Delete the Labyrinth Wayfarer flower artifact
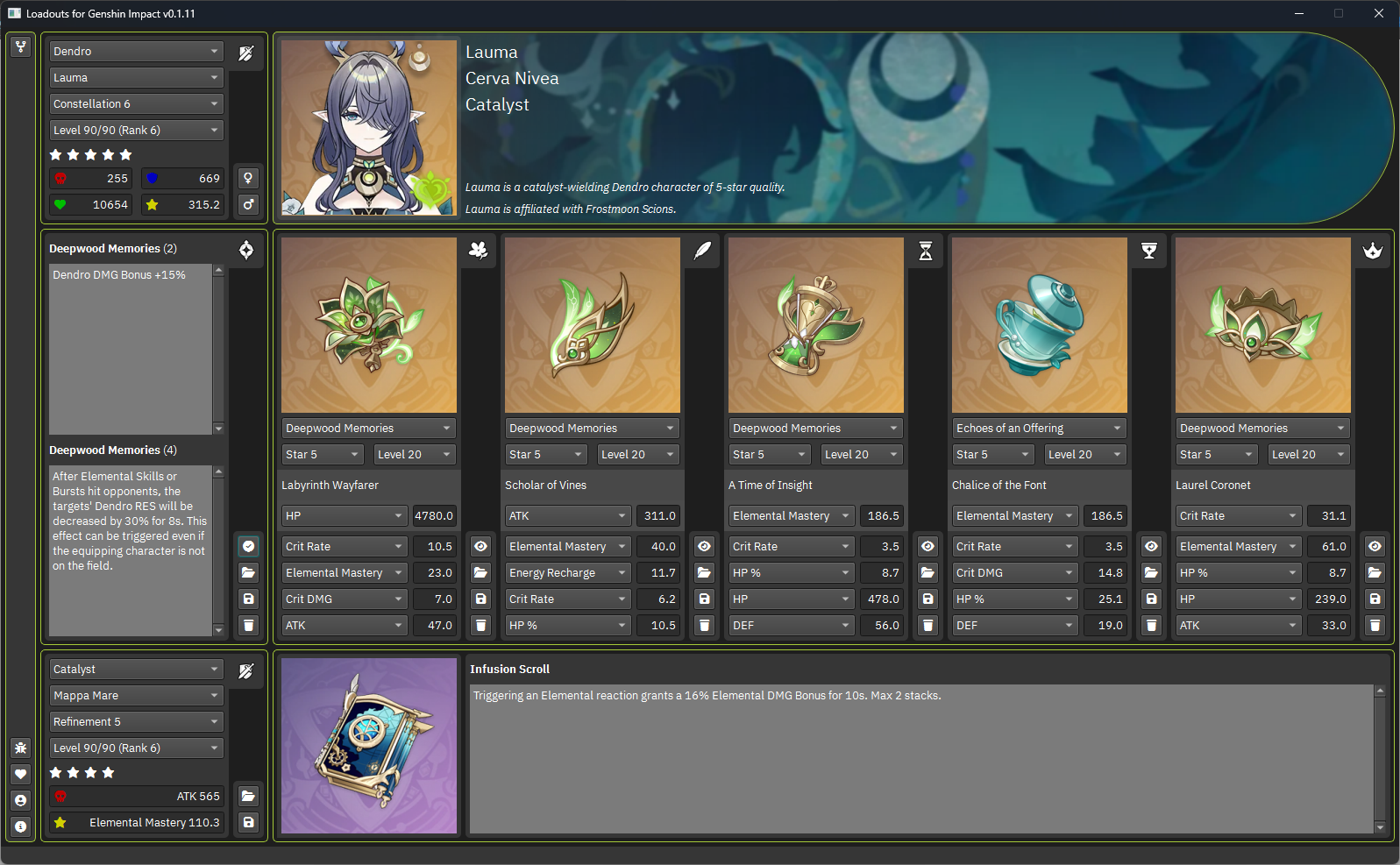The height and width of the screenshot is (865, 1400). tap(249, 625)
